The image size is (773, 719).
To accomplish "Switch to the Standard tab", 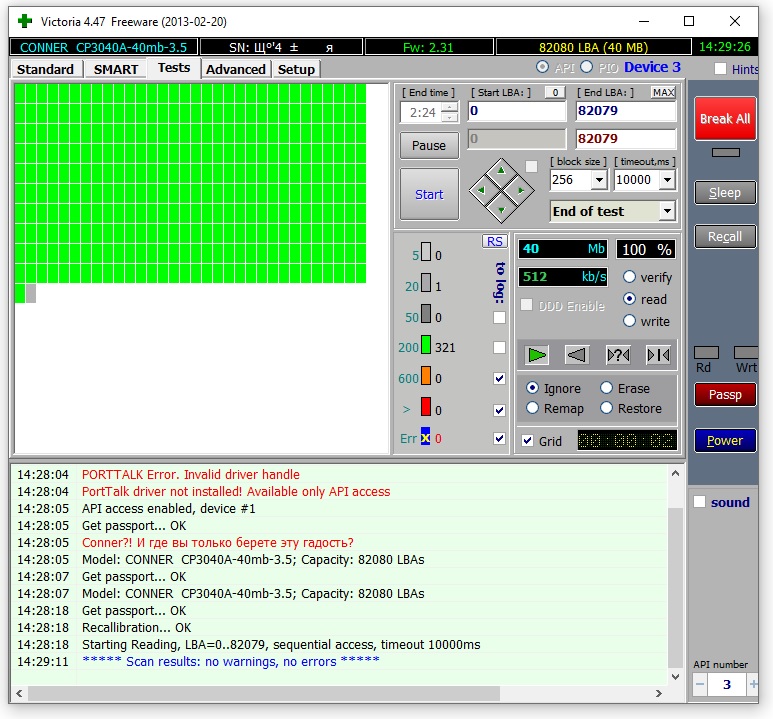I will 45,69.
